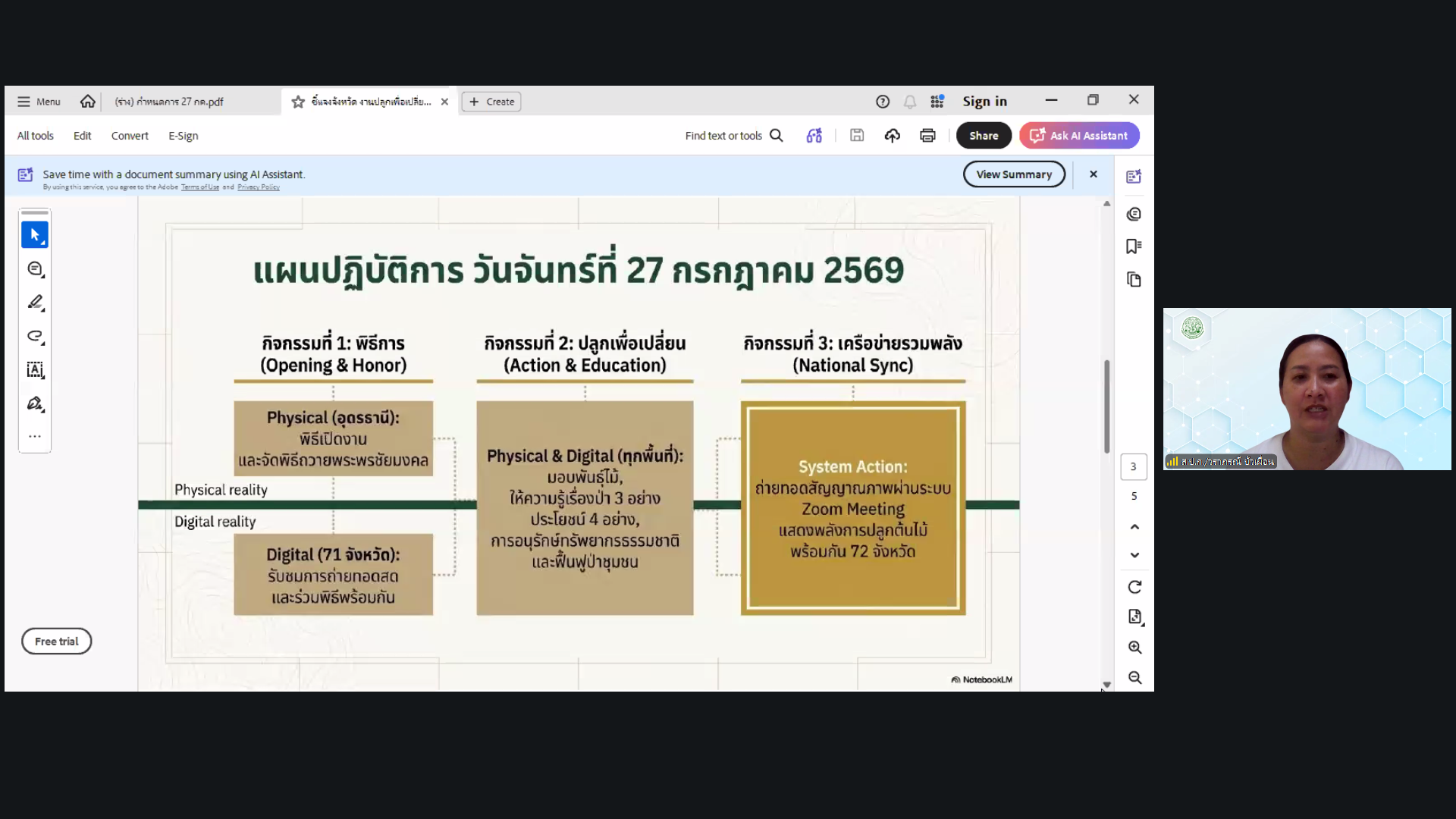Go to Acrobat Home icon
This screenshot has width=1456, height=819.
tap(88, 102)
